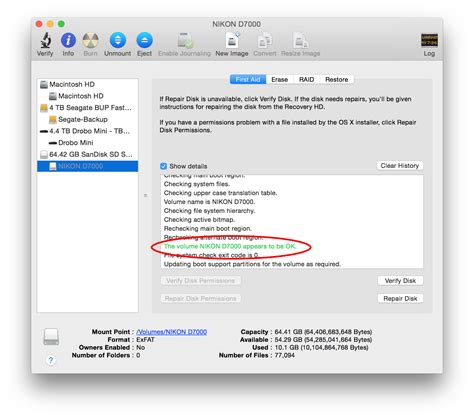This screenshot has width=474, height=418.
Task: Click 'Checking active bitmap' log line
Action: pos(199,220)
